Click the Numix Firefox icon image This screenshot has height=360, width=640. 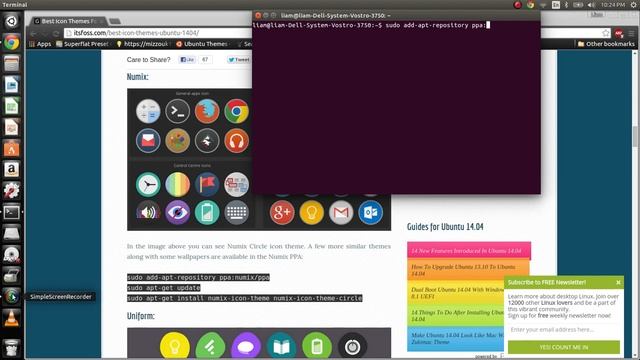[207, 111]
